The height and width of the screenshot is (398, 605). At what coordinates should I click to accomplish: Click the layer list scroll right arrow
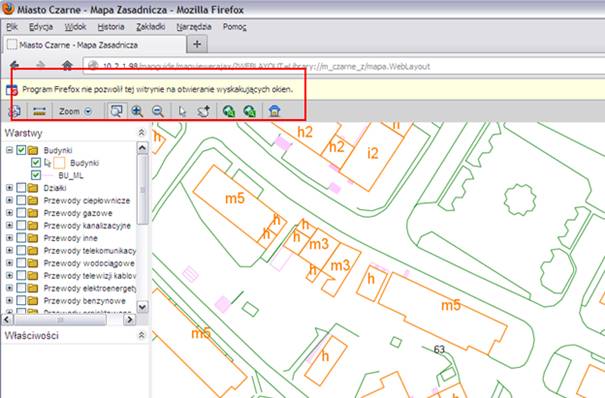pyautogui.click(x=130, y=320)
